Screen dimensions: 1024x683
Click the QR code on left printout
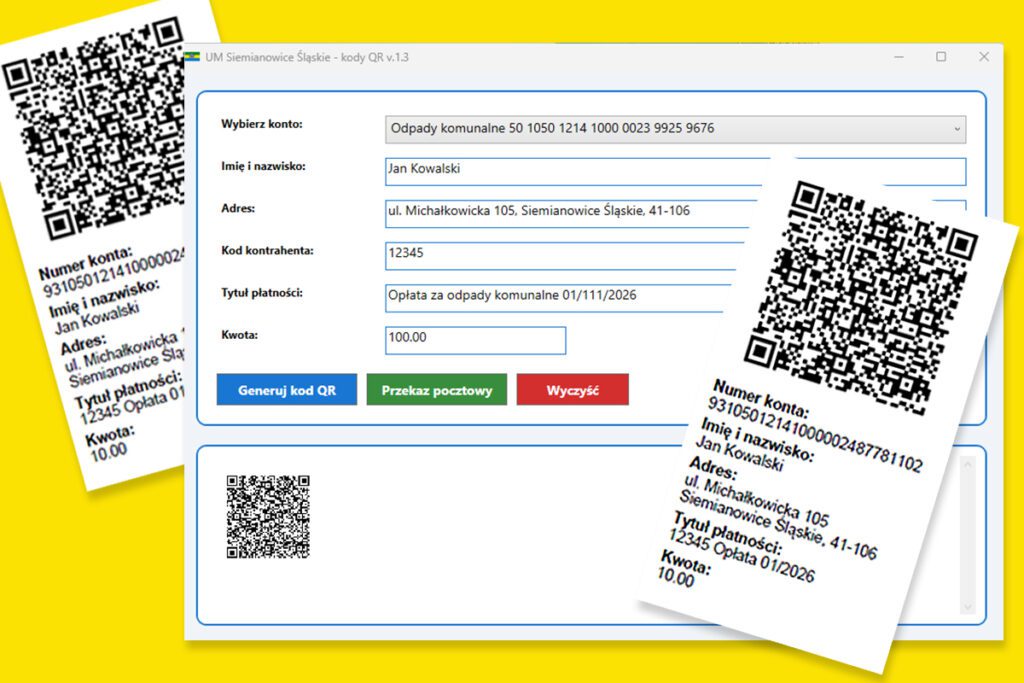95,130
